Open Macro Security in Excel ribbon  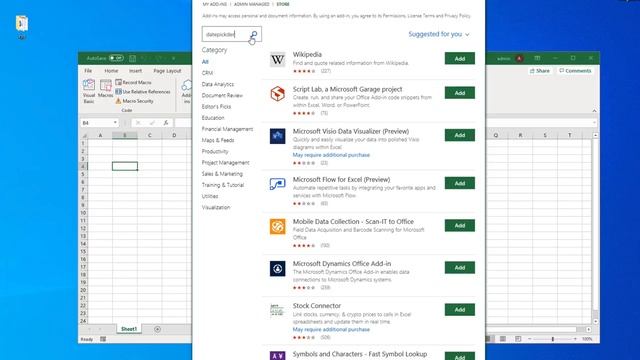click(134, 101)
